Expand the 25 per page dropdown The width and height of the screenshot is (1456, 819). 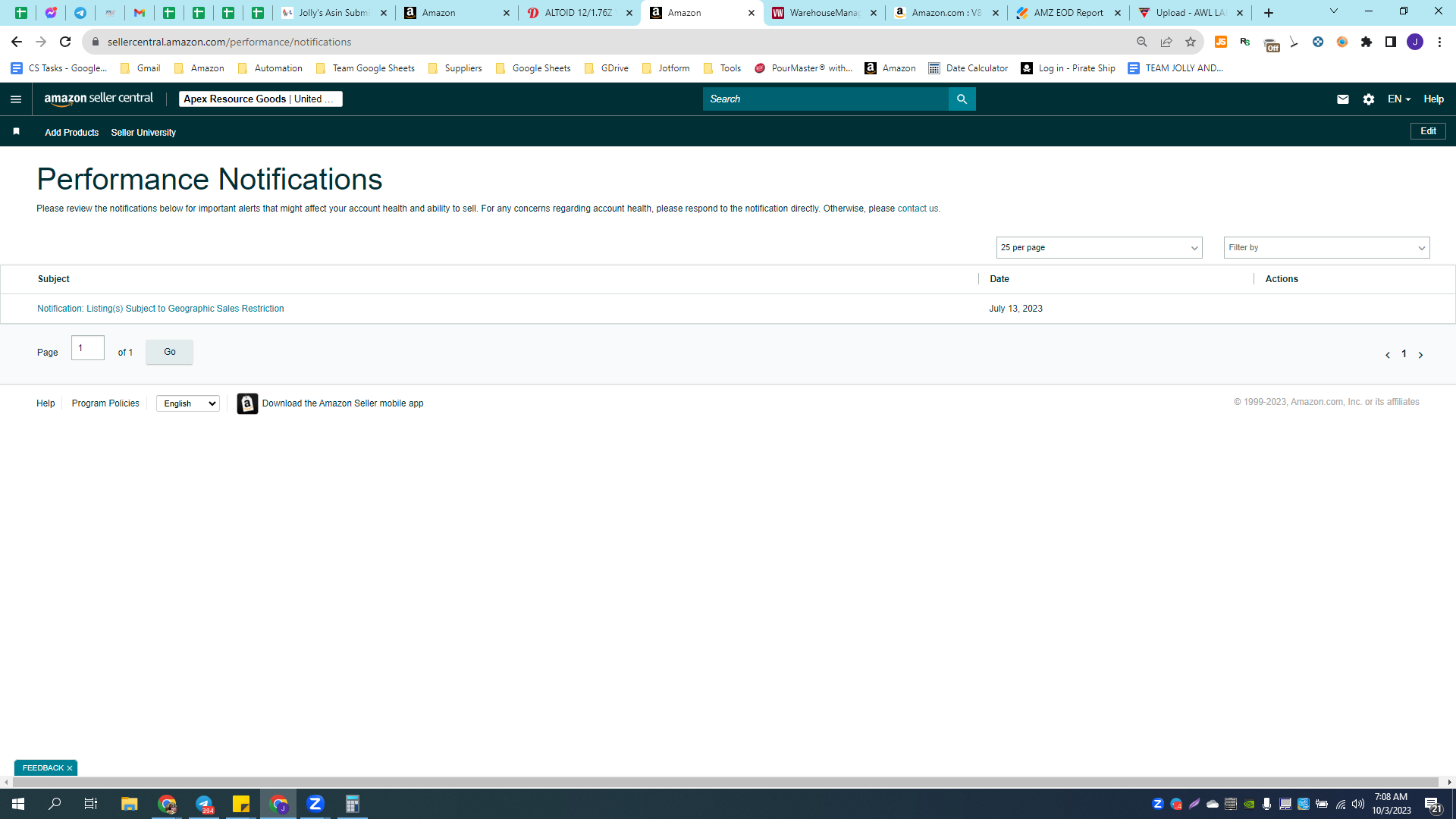point(1099,248)
